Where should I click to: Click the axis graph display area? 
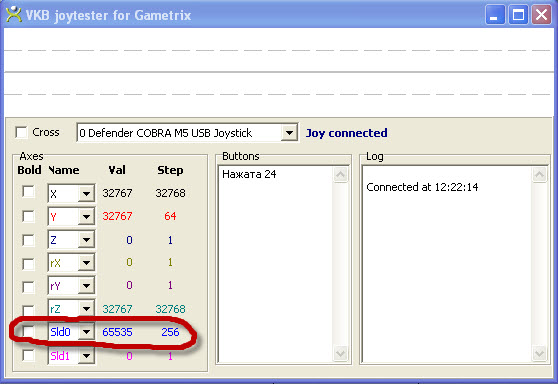point(278,72)
